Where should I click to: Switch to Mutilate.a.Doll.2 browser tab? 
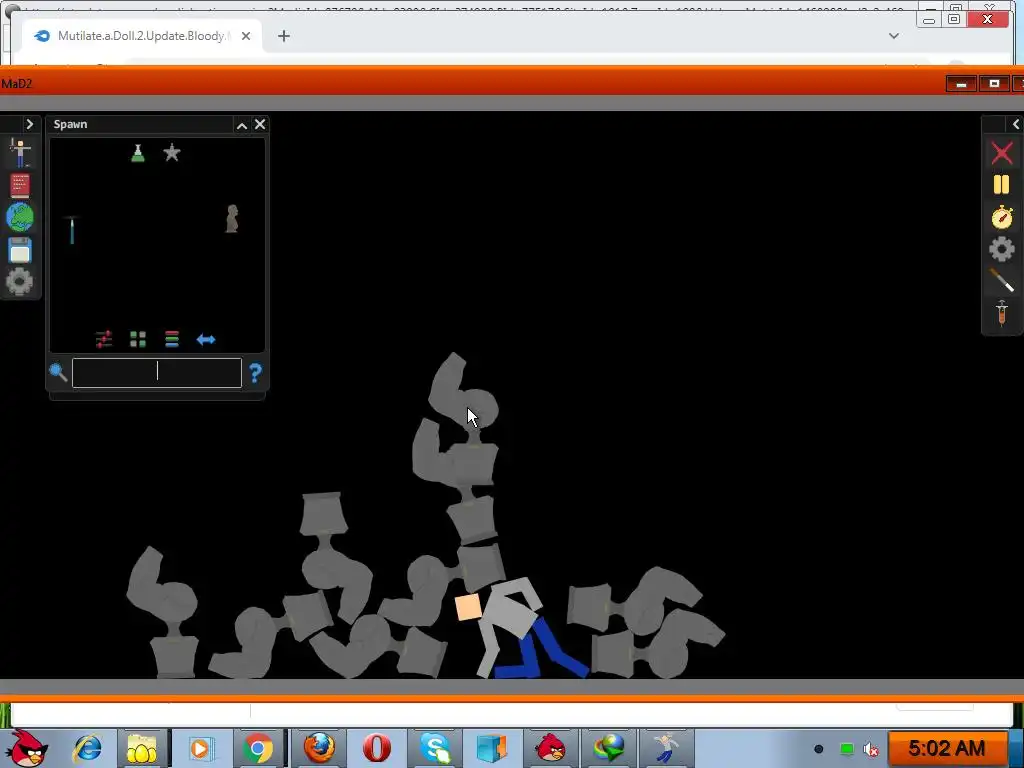pyautogui.click(x=141, y=36)
